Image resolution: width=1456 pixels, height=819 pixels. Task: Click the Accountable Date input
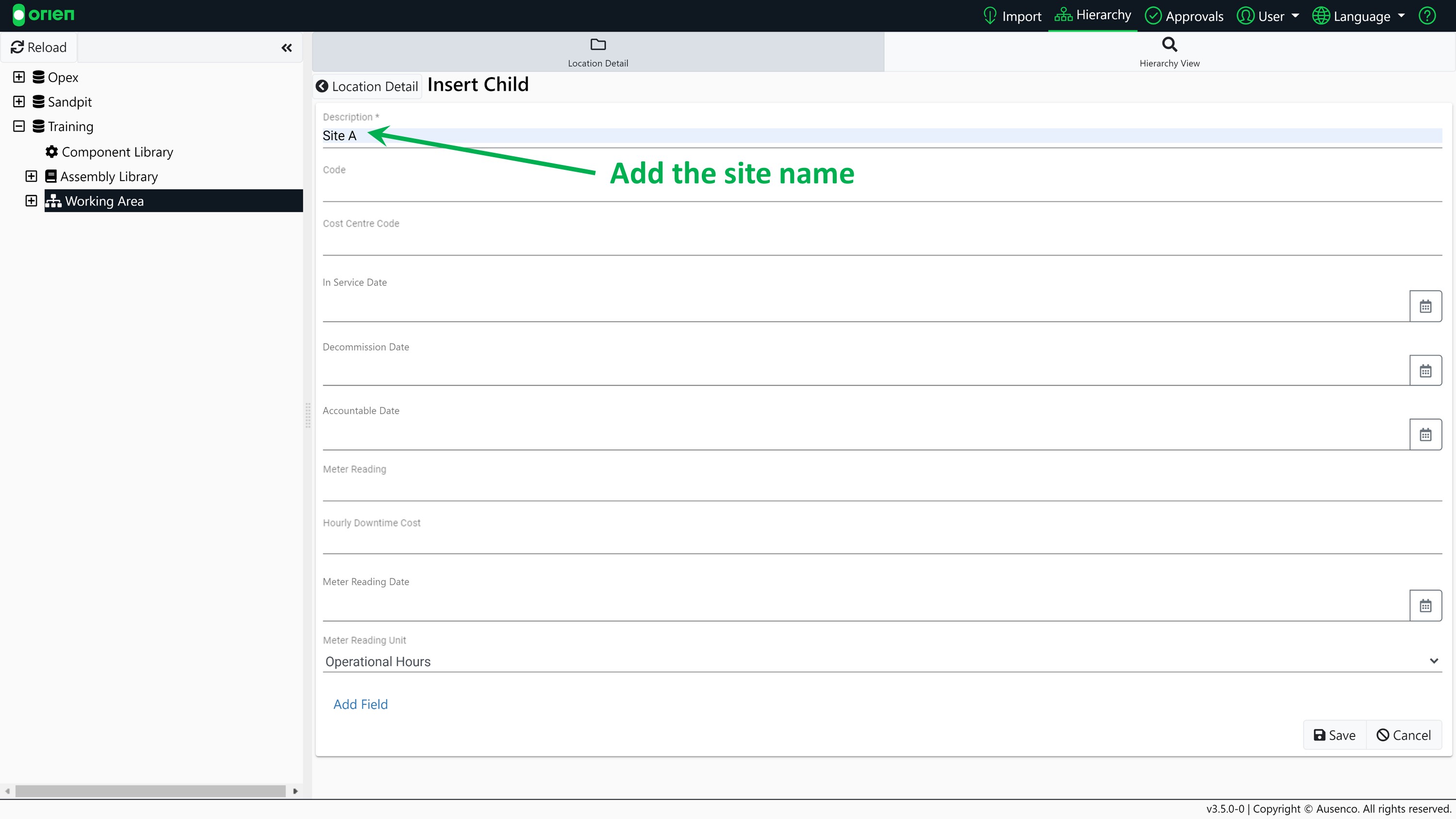click(x=866, y=435)
